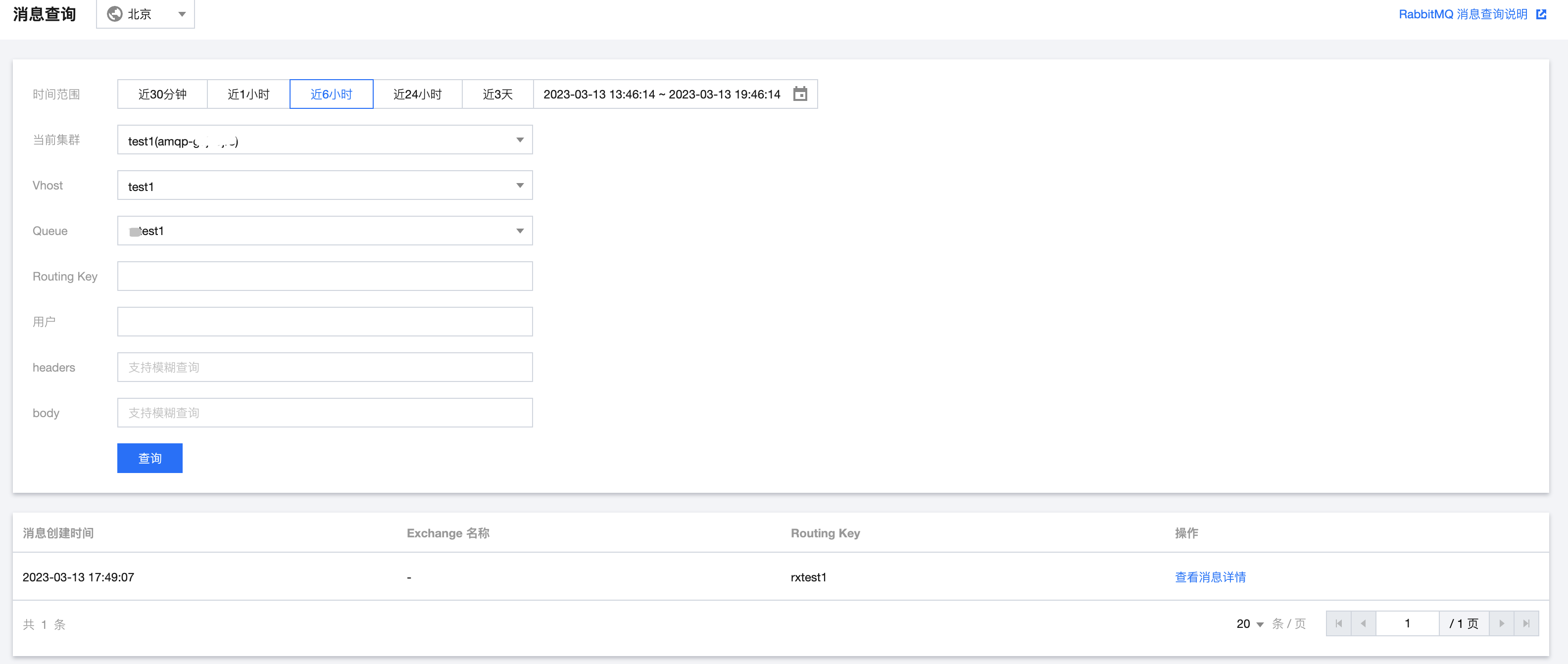Expand the Vhost dropdown
1568x664 pixels.
[x=325, y=185]
